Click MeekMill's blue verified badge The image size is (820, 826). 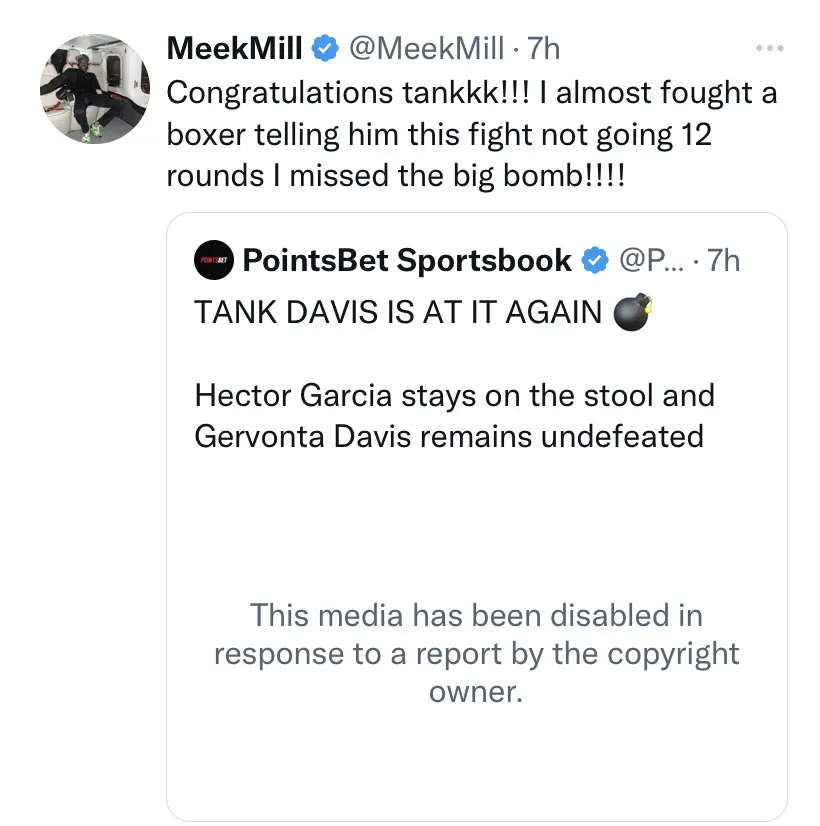325,48
